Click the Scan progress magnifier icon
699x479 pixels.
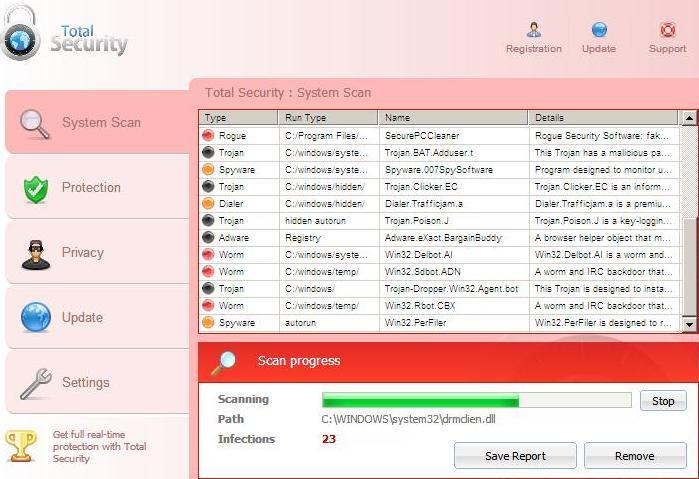(x=223, y=363)
